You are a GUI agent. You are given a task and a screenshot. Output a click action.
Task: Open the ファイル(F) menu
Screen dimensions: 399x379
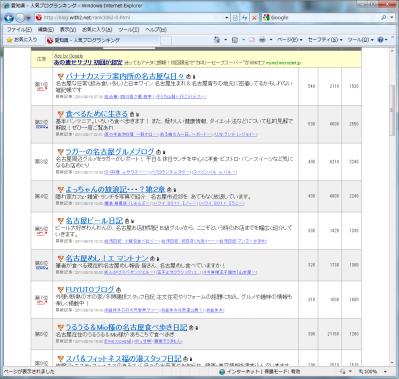point(19,30)
